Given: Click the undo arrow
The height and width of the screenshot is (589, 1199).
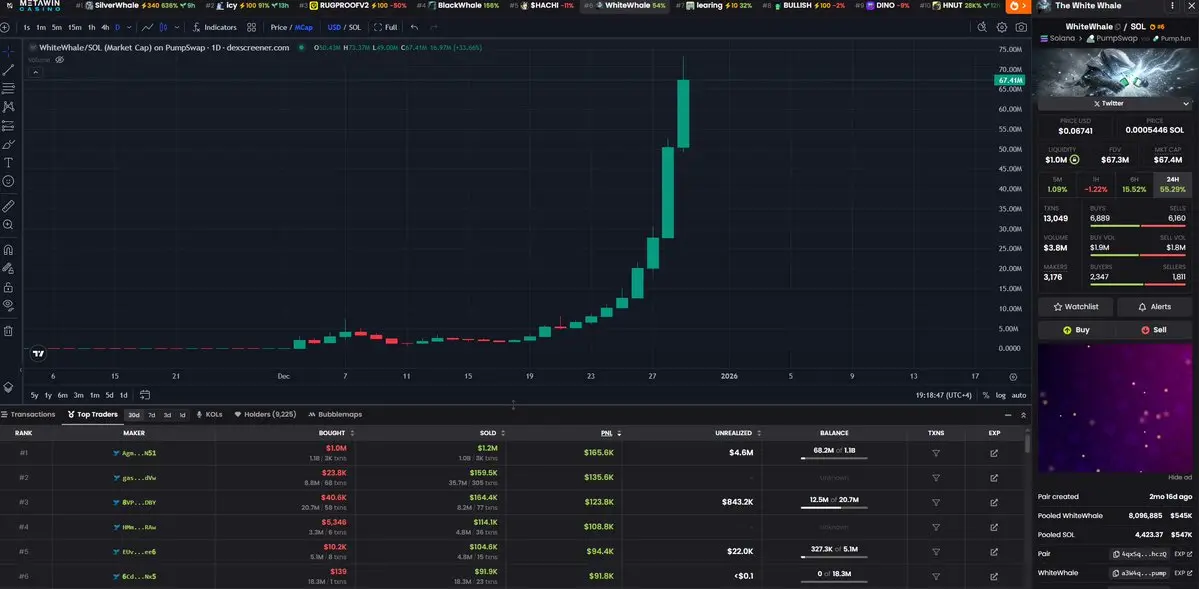Looking at the screenshot, I should tap(414, 28).
